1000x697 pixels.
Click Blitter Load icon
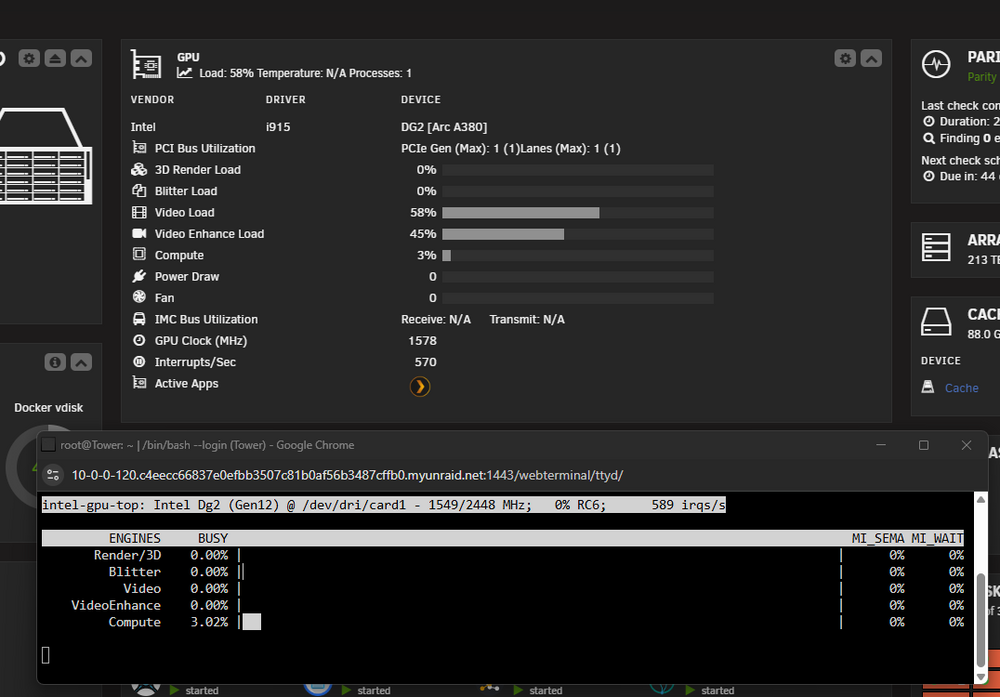point(139,191)
